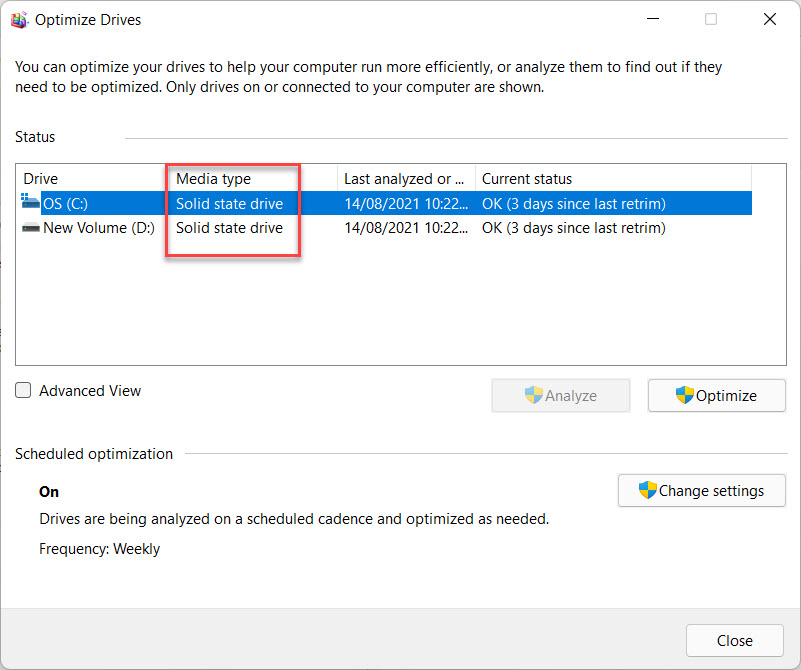Click D: drive's Solid state drive cell

229,228
